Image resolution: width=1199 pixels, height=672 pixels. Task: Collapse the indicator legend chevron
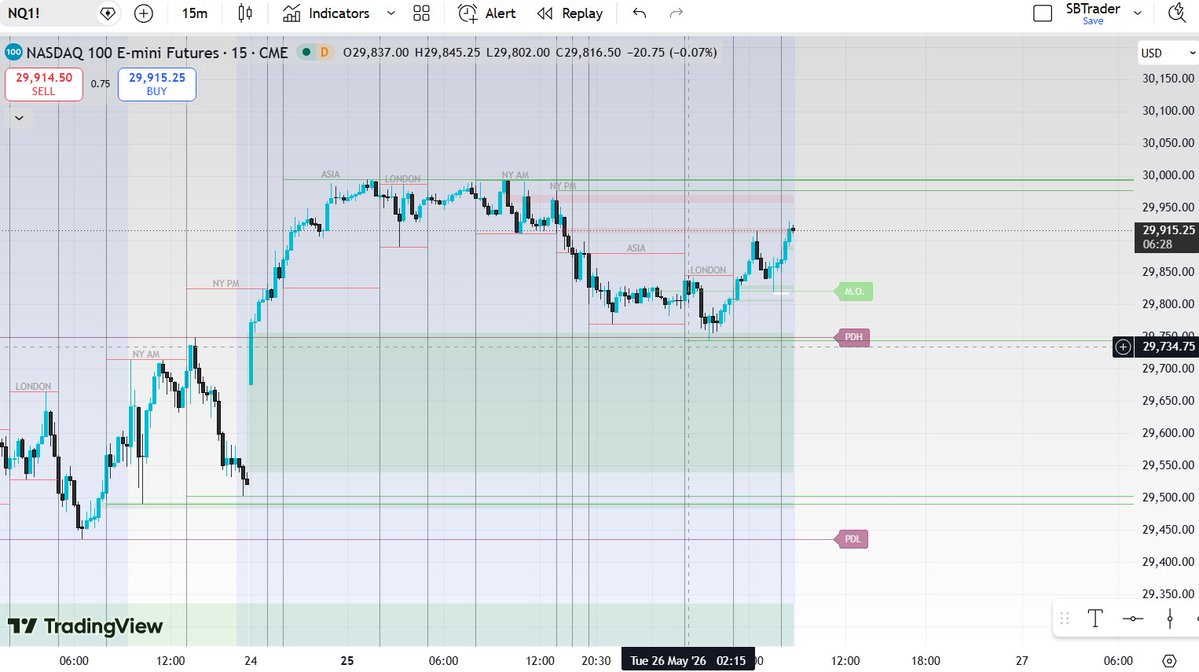[x=19, y=118]
